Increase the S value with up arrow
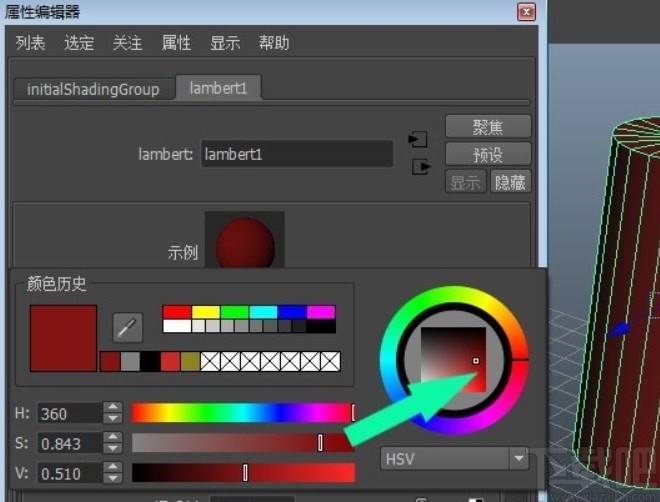This screenshot has height=502, width=660. 112,437
